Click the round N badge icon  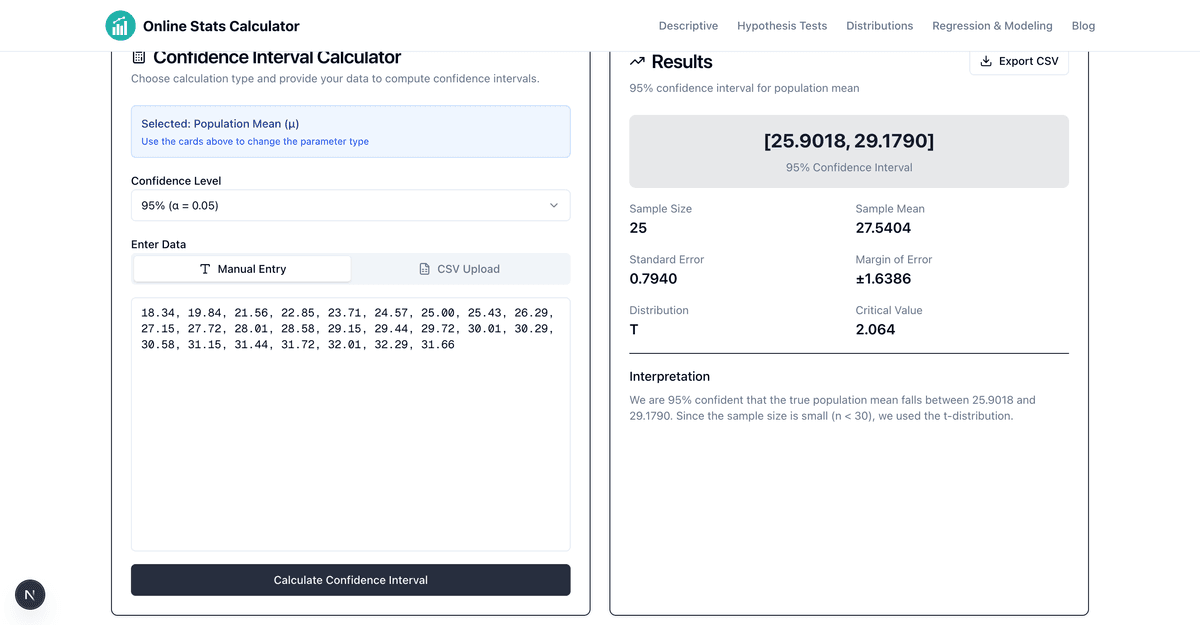[30, 595]
